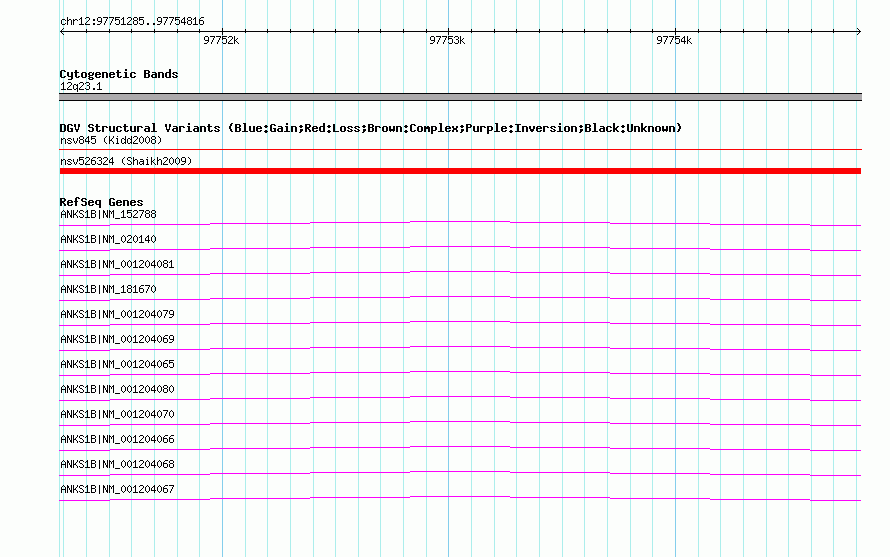Select transcript ANKS1B|NM_001204079
Image resolution: width=890 pixels, height=557 pixels.
(117, 315)
